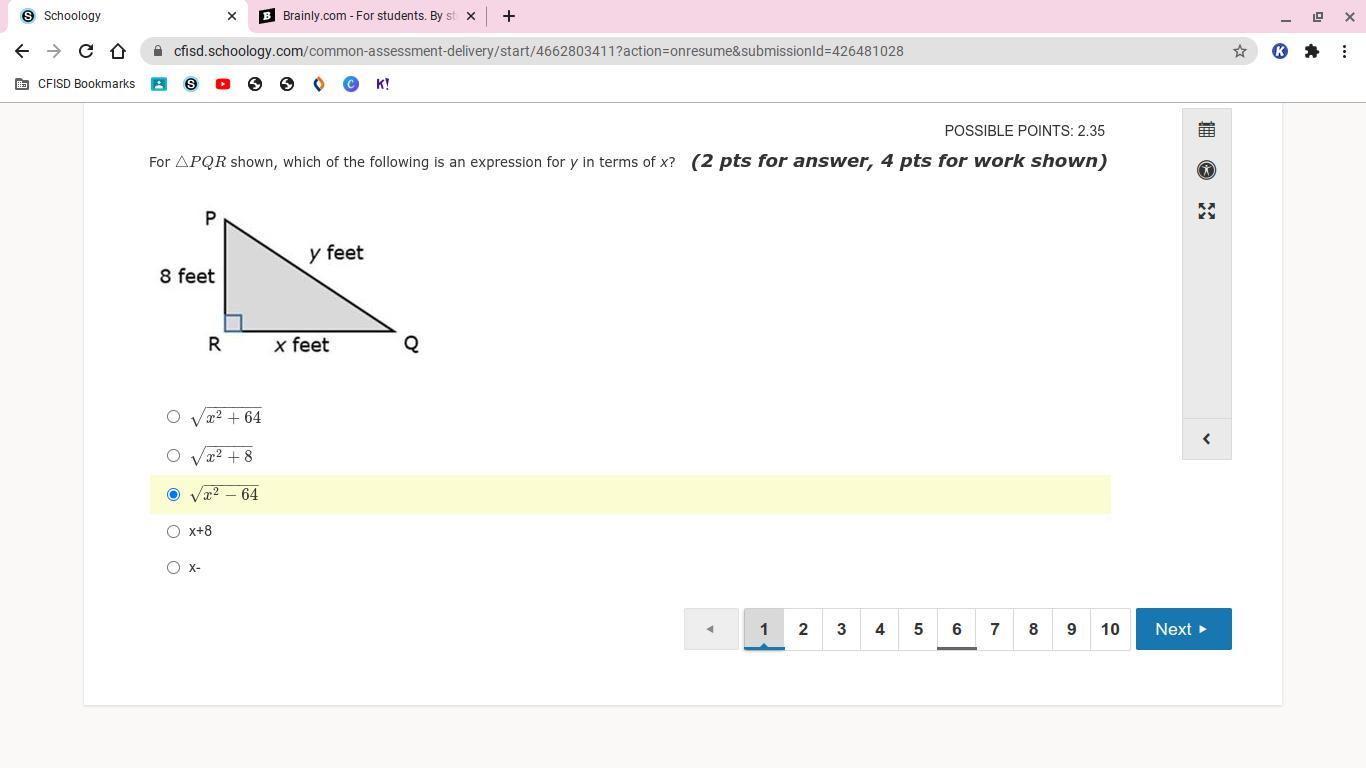Open accessibility options icon in sidebar

[x=1206, y=170]
